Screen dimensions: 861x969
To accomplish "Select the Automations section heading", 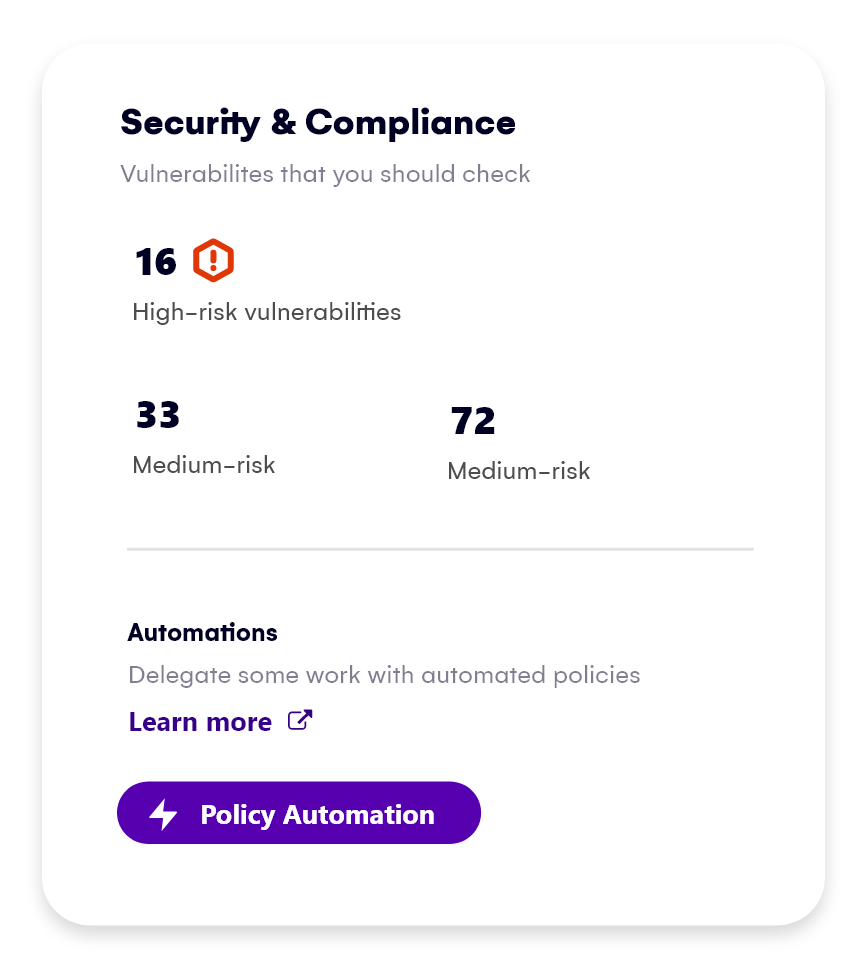I will click(x=202, y=633).
